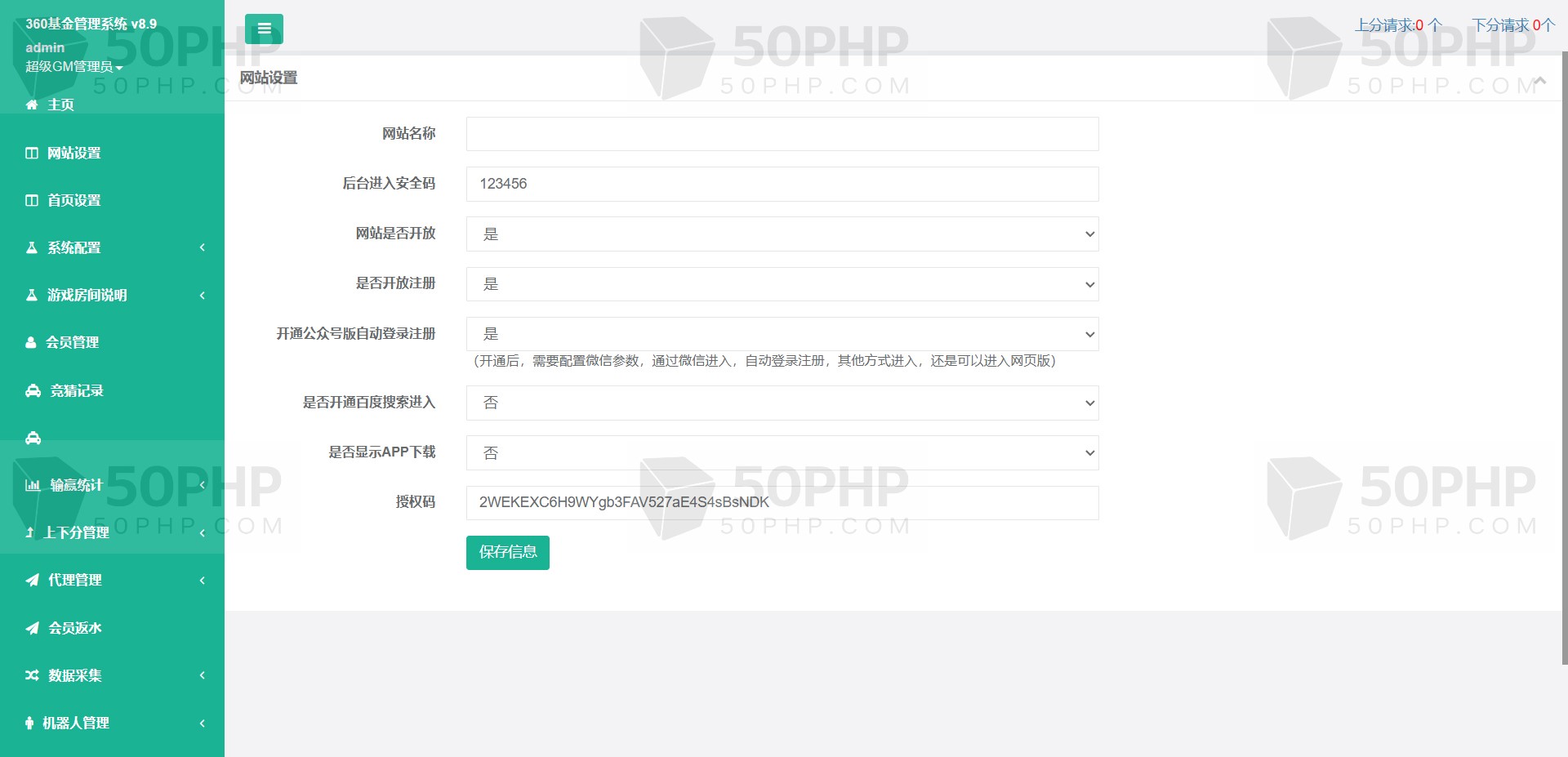This screenshot has width=1568, height=757.
Task: Click the home icon beside 主页
Action: (32, 105)
